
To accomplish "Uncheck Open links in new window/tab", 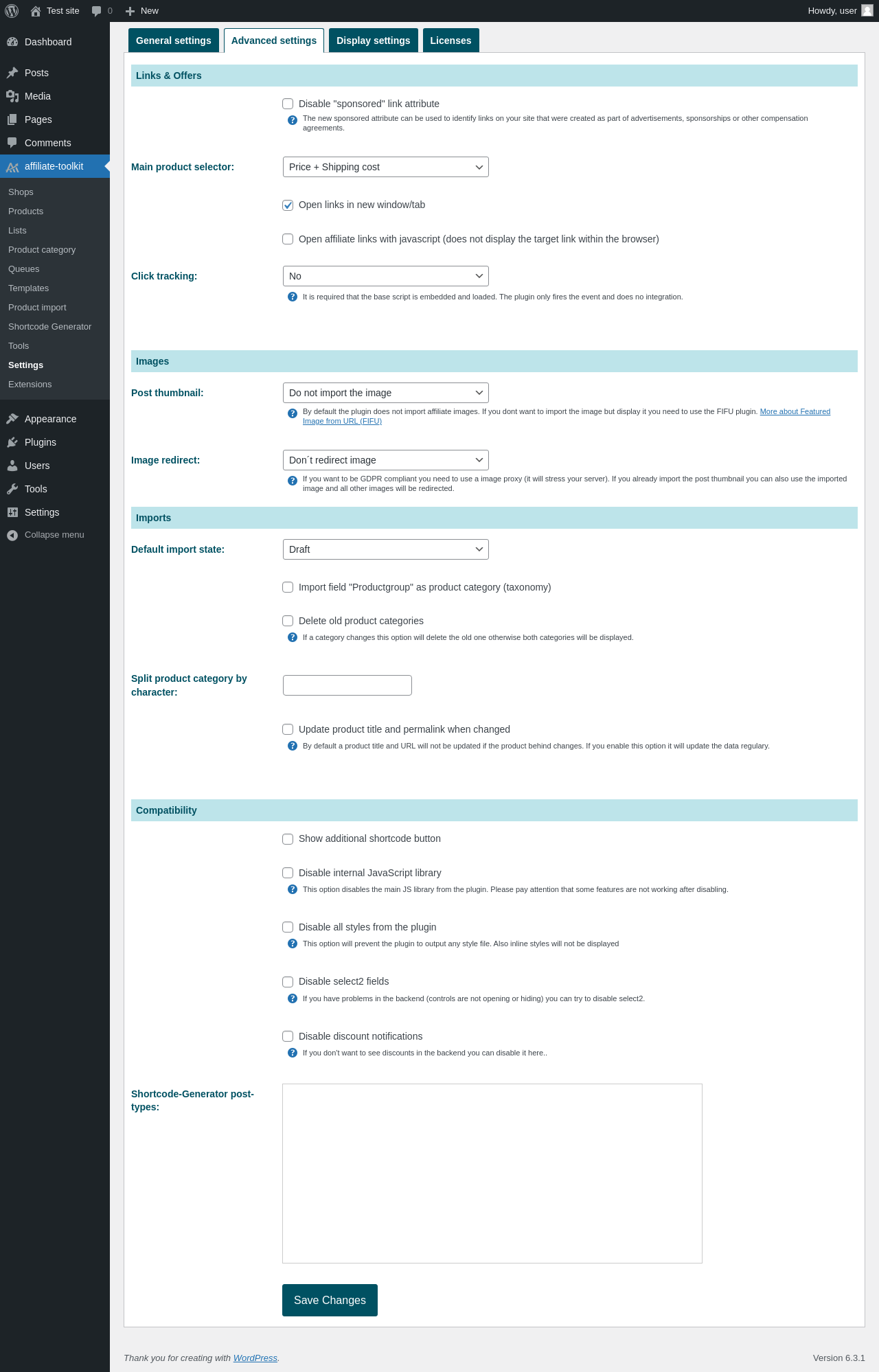I will tap(288, 205).
